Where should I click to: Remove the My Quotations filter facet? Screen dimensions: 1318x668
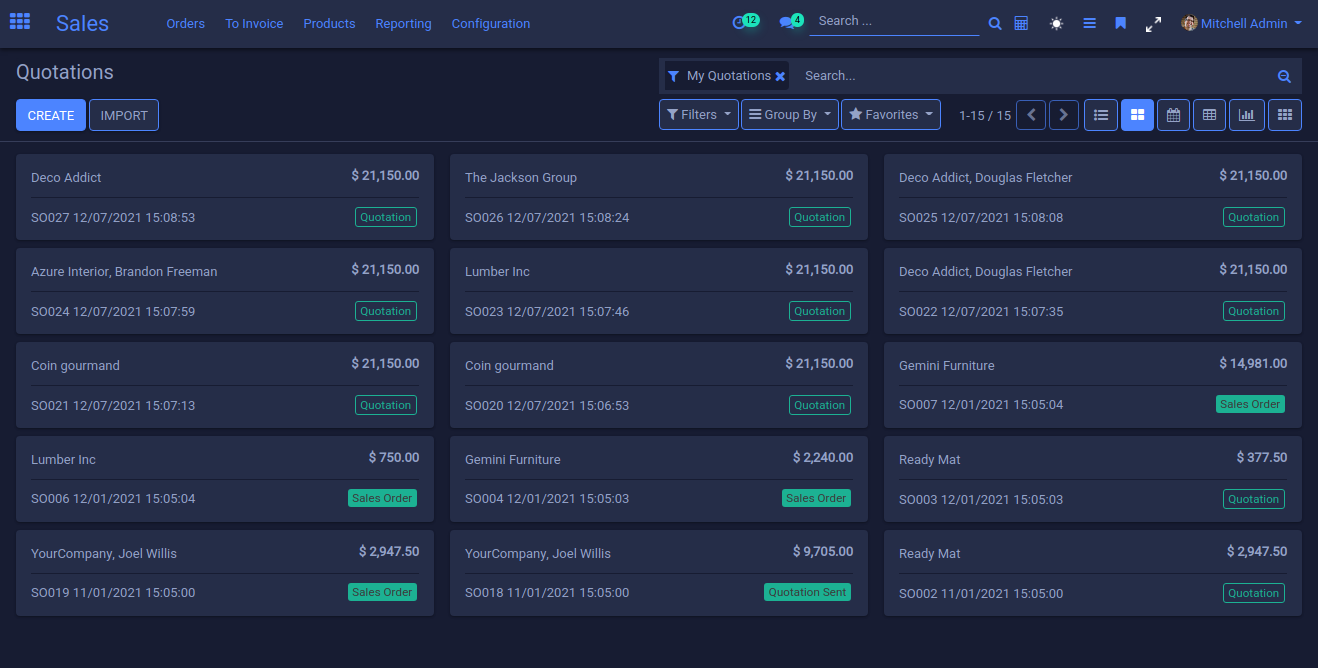780,76
